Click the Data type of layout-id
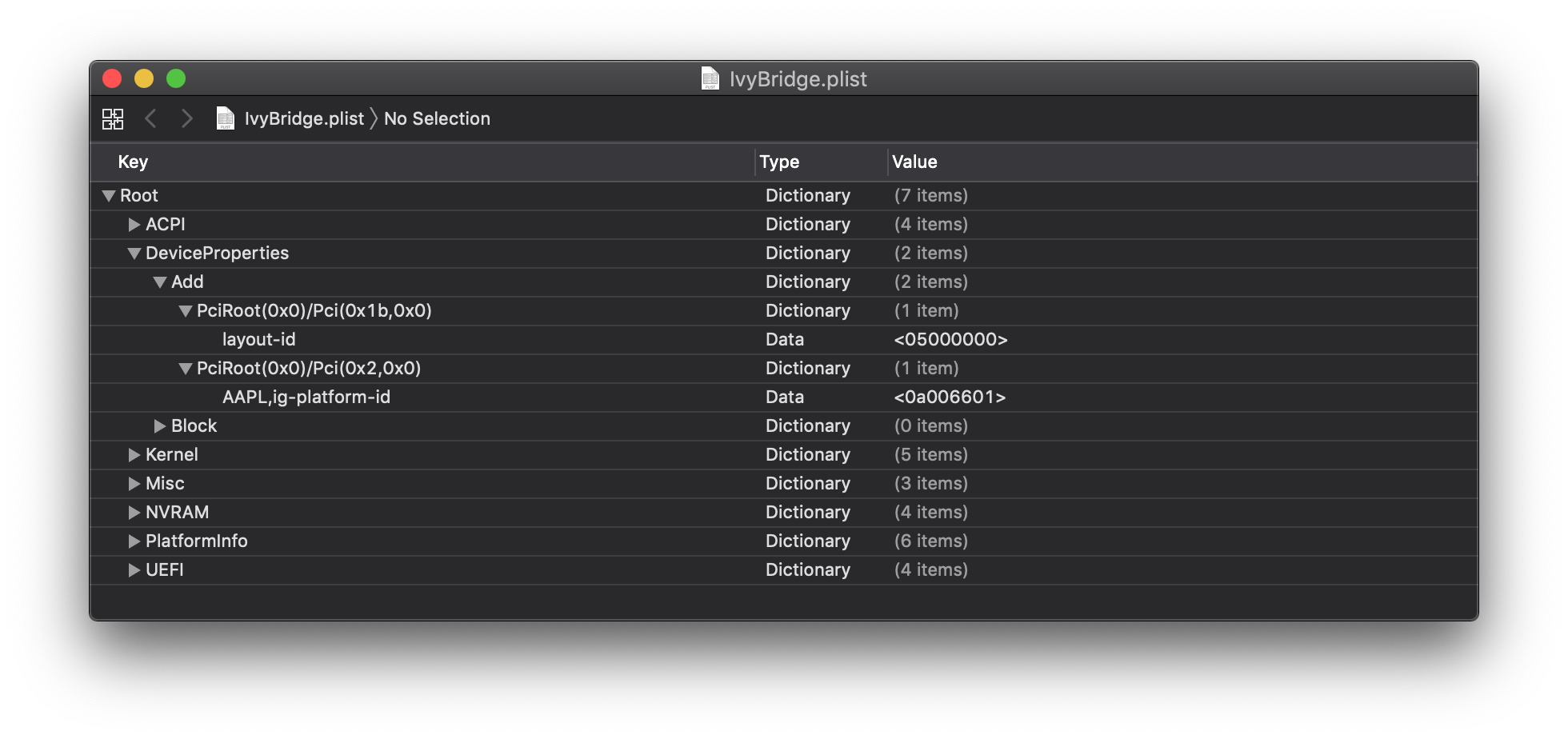Image resolution: width=1568 pixels, height=739 pixels. click(x=785, y=339)
